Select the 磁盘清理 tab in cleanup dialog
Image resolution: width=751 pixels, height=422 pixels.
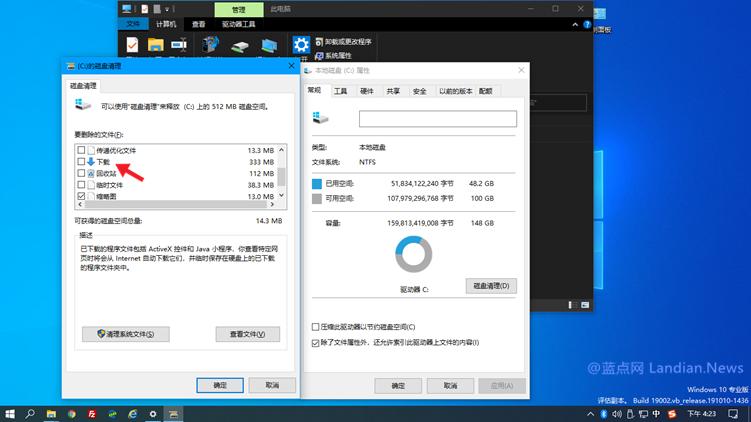point(83,86)
